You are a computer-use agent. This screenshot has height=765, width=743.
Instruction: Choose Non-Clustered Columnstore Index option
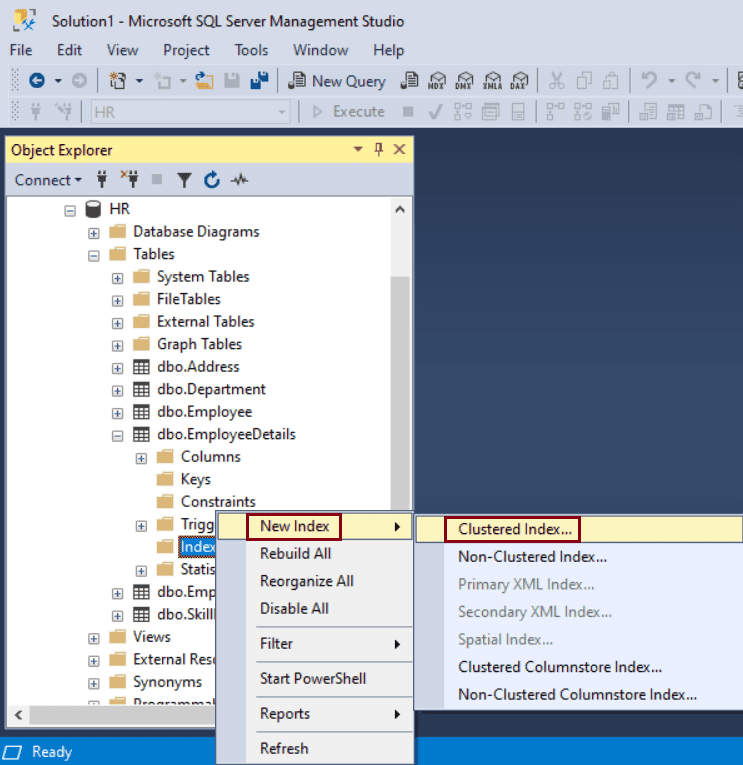tap(577, 694)
